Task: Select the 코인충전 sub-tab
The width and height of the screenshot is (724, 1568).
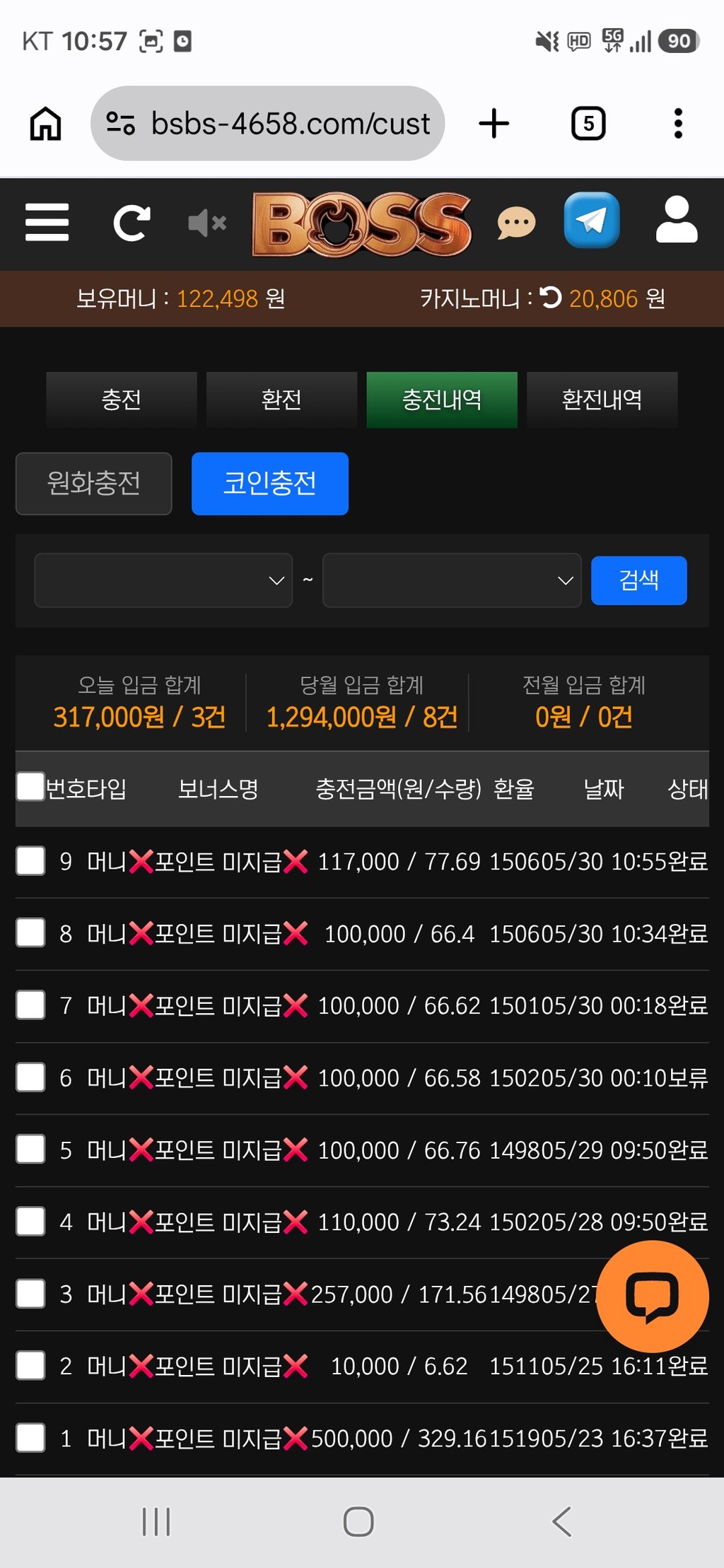Action: [270, 484]
